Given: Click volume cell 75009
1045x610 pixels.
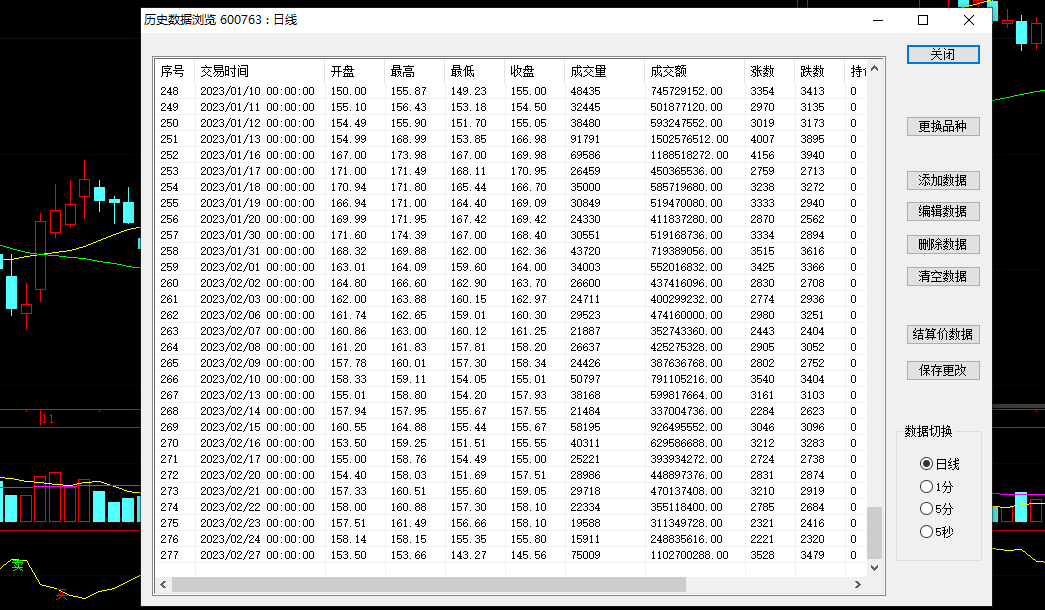Looking at the screenshot, I should click(x=585, y=555).
